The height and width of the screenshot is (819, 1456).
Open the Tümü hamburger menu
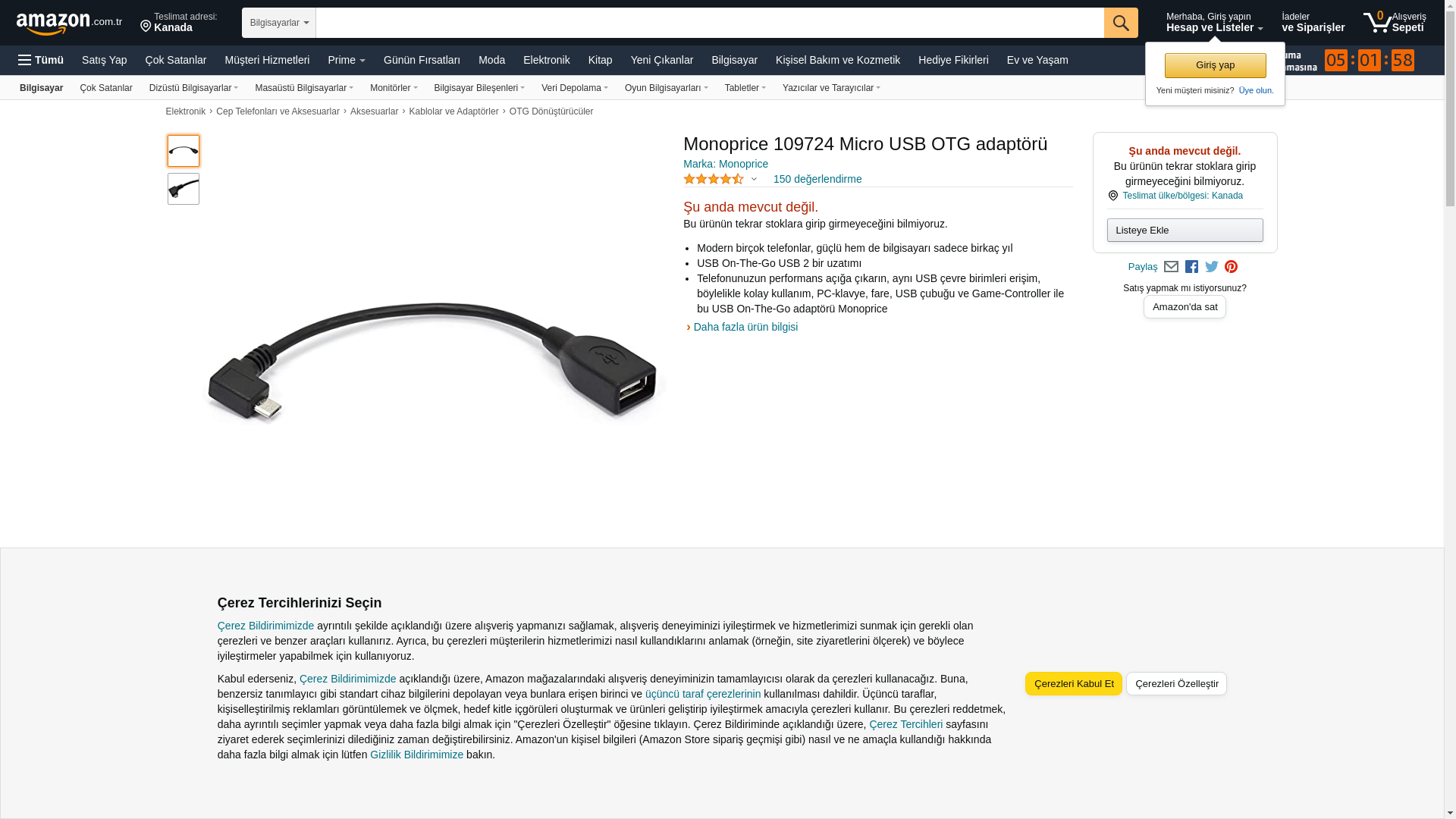click(x=41, y=60)
